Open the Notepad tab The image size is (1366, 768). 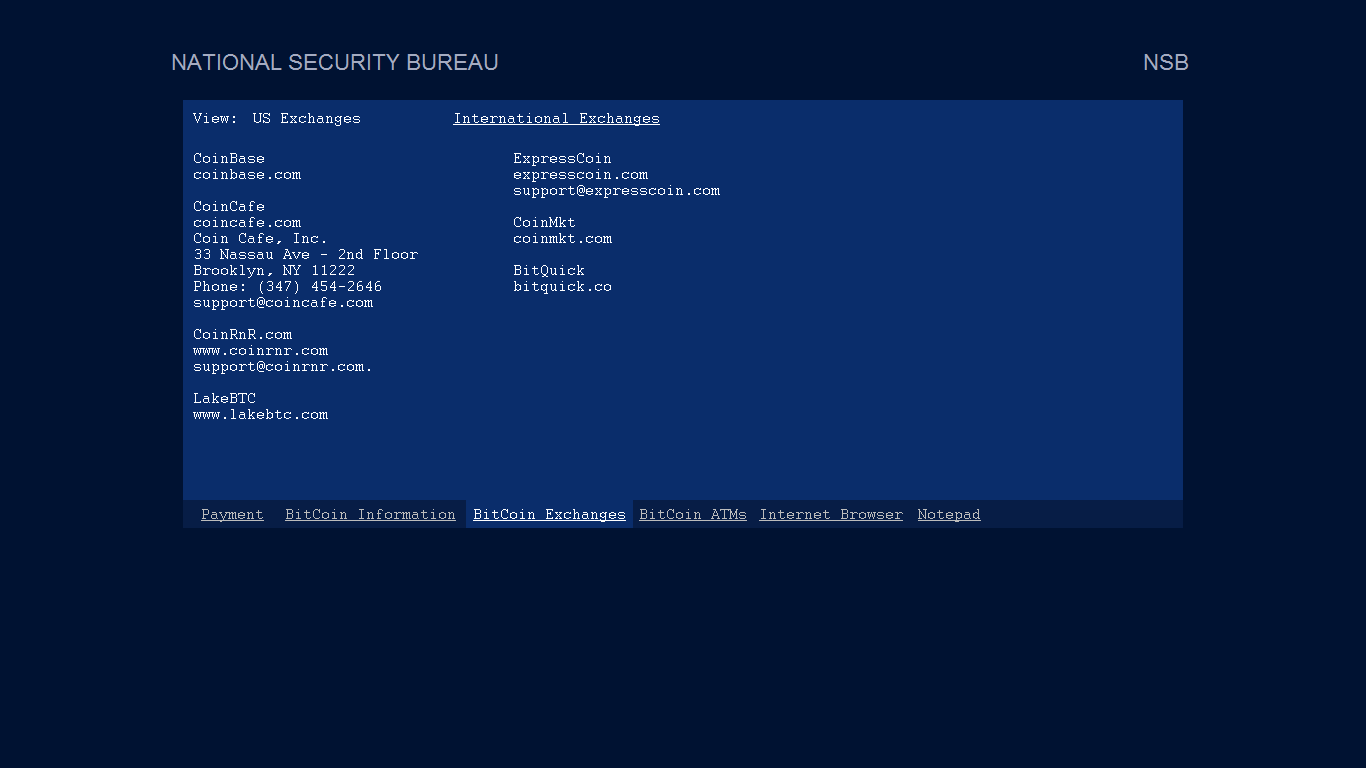coord(948,515)
